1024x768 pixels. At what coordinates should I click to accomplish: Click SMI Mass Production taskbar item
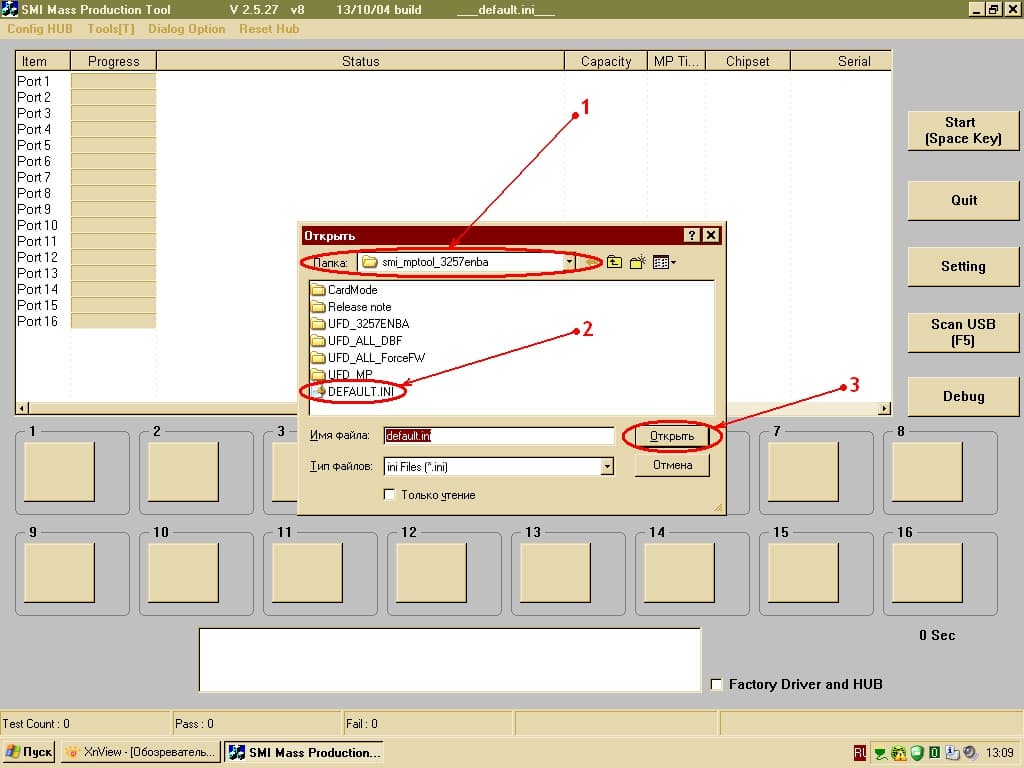(x=304, y=752)
